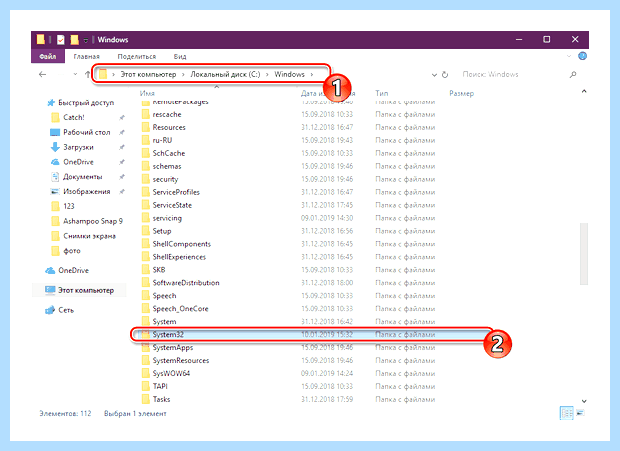
Task: Switch to large icons view in status bar
Action: coord(580,413)
